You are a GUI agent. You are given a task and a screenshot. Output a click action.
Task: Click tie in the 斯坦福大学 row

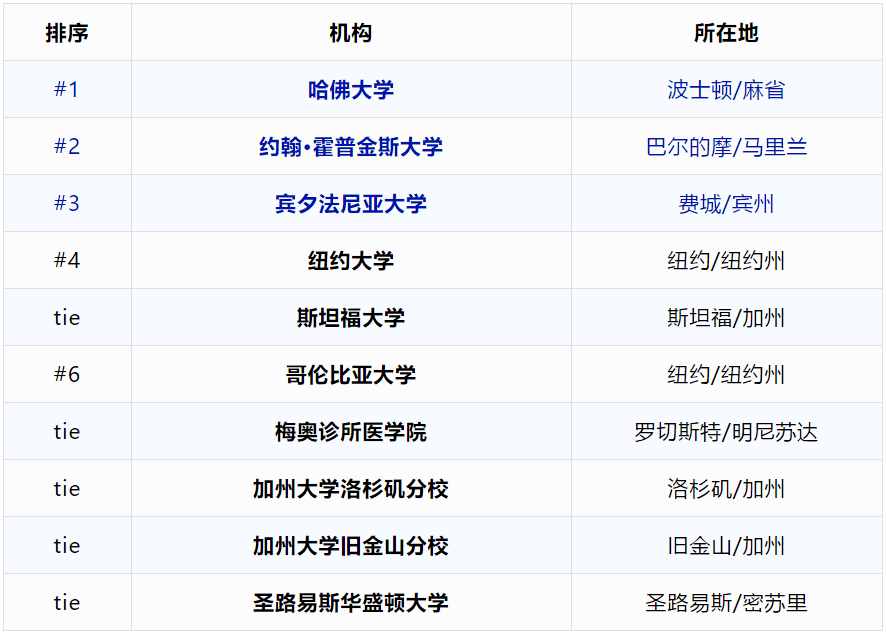click(67, 317)
